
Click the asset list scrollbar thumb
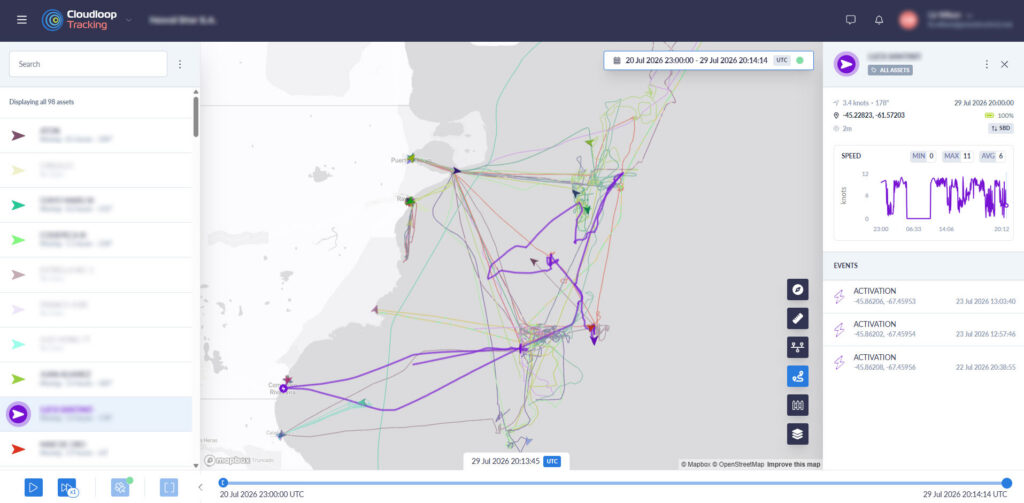point(196,116)
